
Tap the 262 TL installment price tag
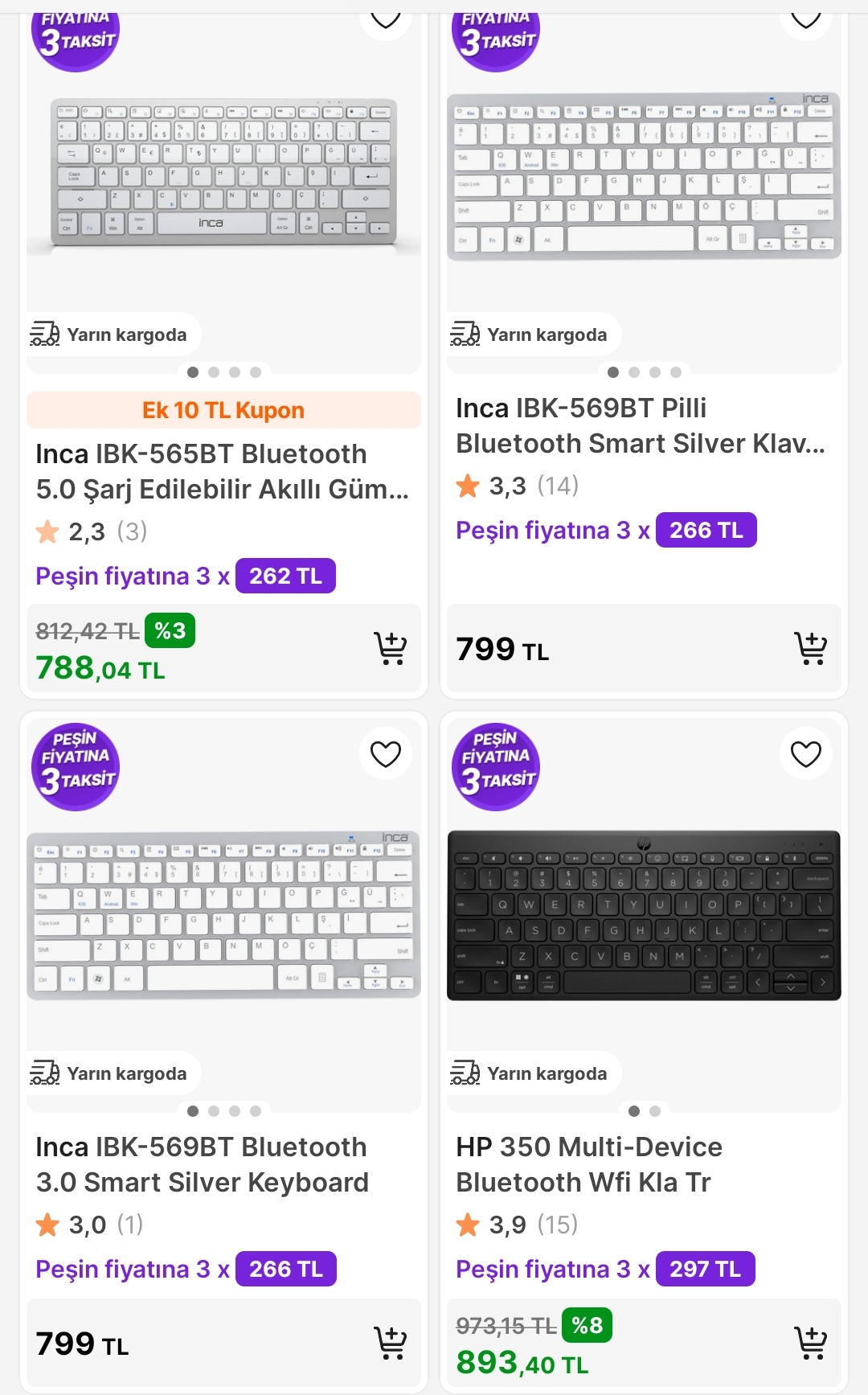pos(285,576)
